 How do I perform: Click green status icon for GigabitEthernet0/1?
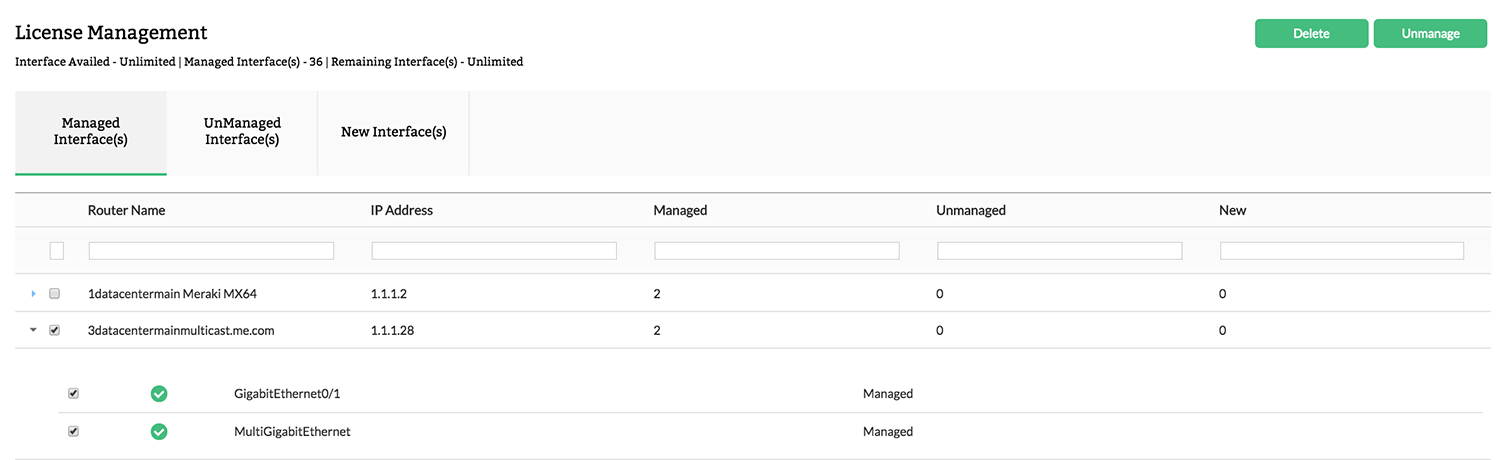point(158,394)
